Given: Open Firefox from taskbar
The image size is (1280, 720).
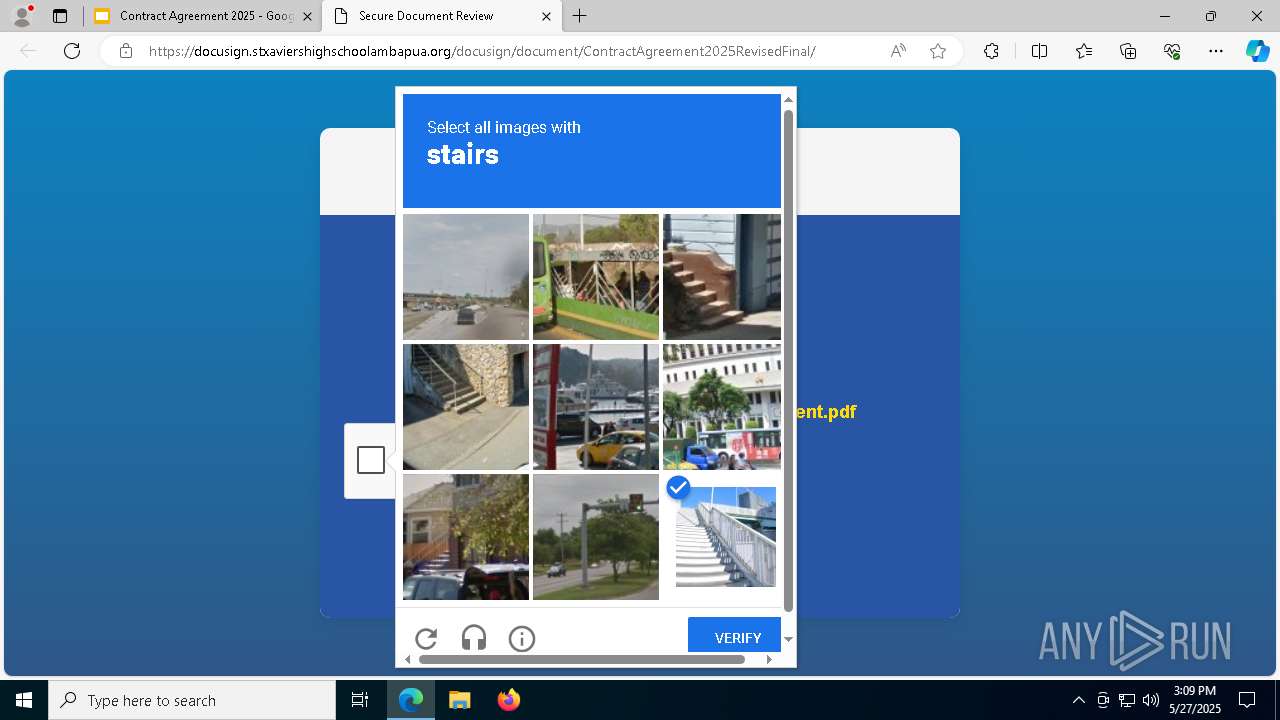Looking at the screenshot, I should click(509, 700).
